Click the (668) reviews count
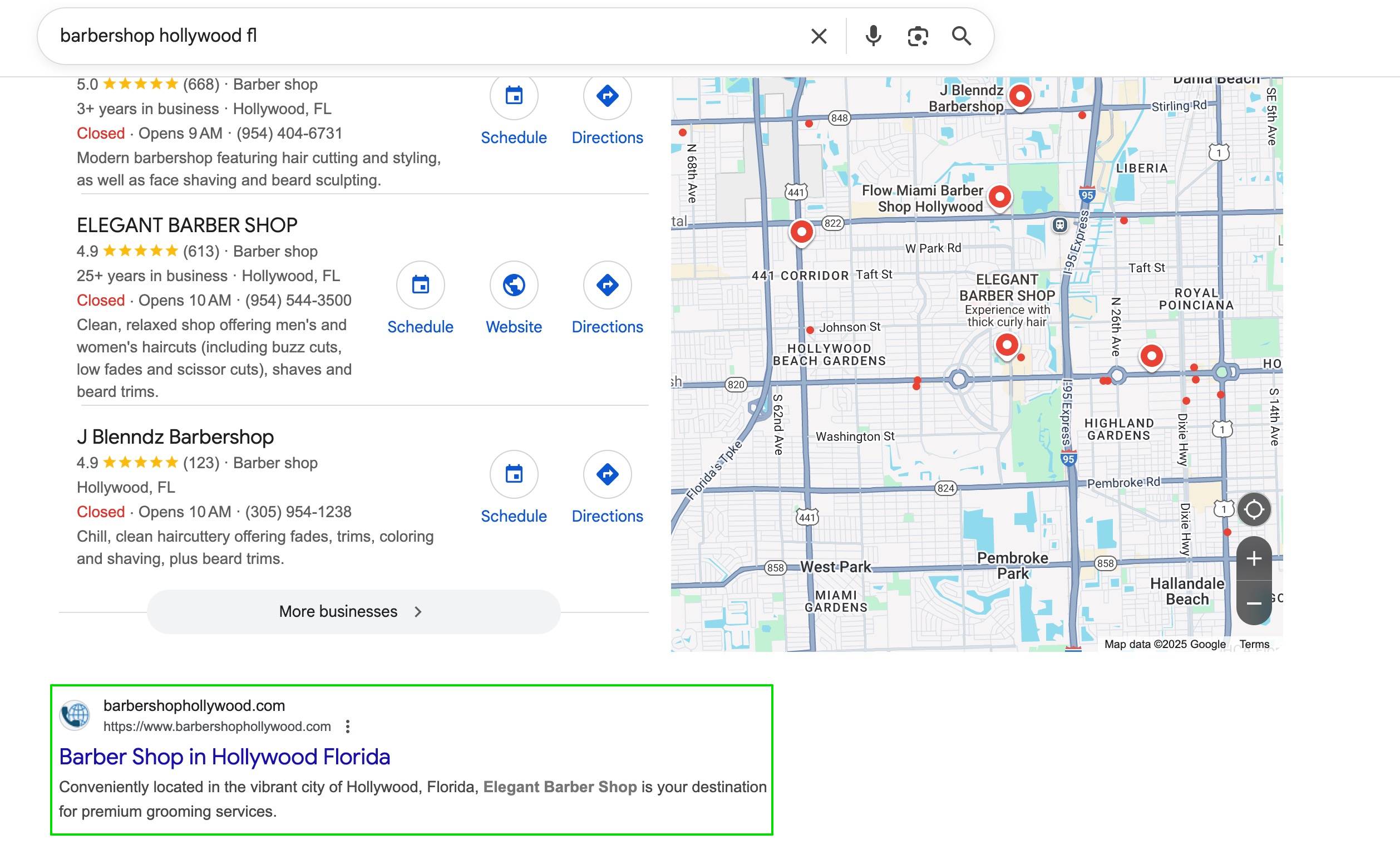The width and height of the screenshot is (1400, 854). [x=201, y=84]
